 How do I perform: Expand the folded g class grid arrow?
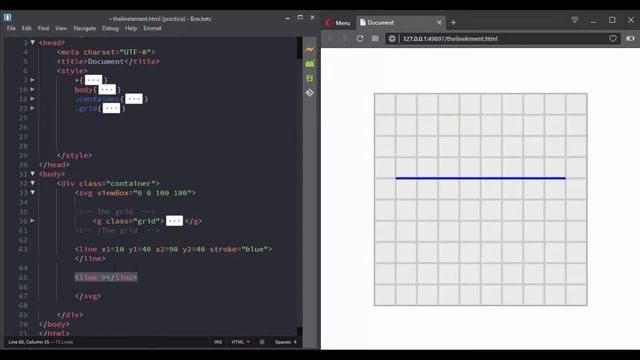[33, 221]
